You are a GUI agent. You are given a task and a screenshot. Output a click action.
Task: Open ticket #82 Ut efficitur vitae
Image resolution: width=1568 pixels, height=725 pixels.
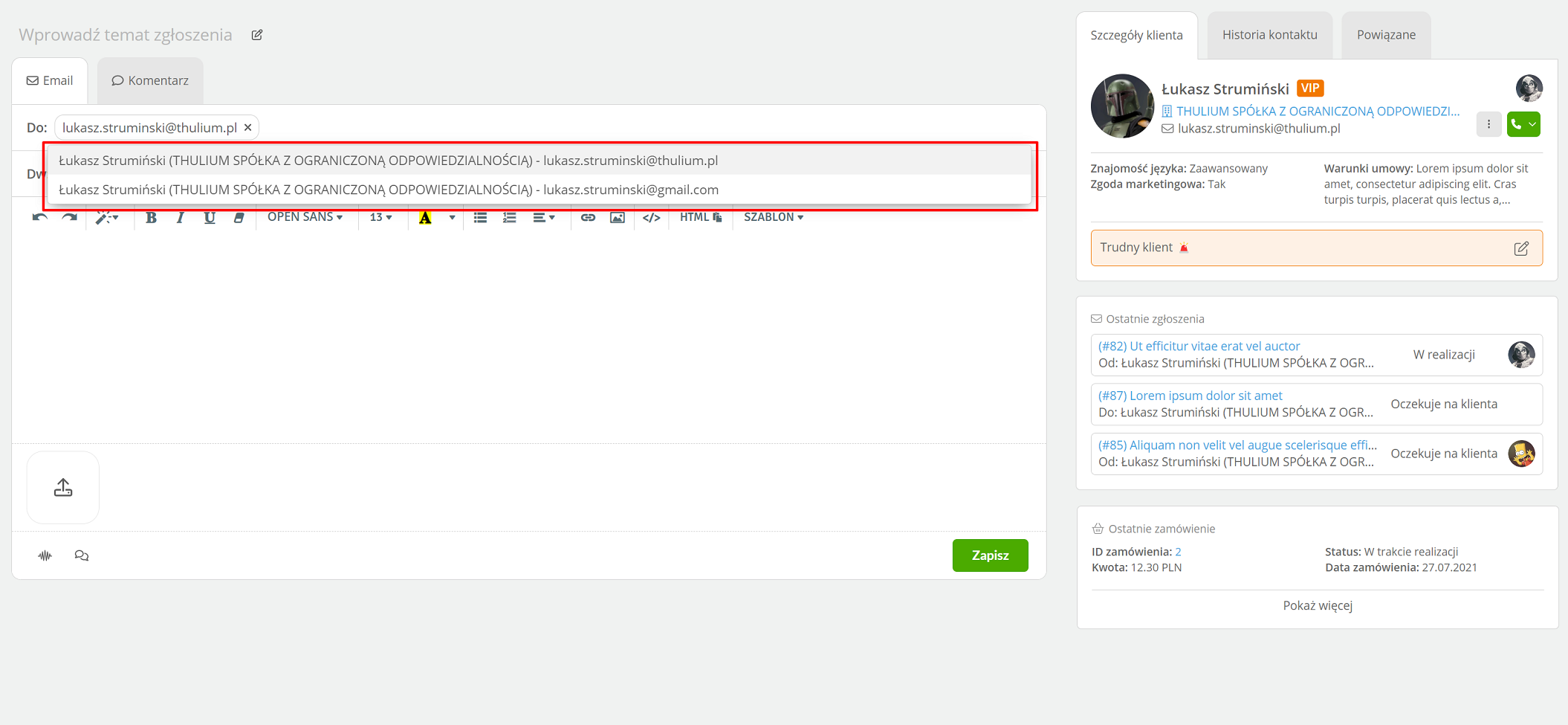point(1199,346)
